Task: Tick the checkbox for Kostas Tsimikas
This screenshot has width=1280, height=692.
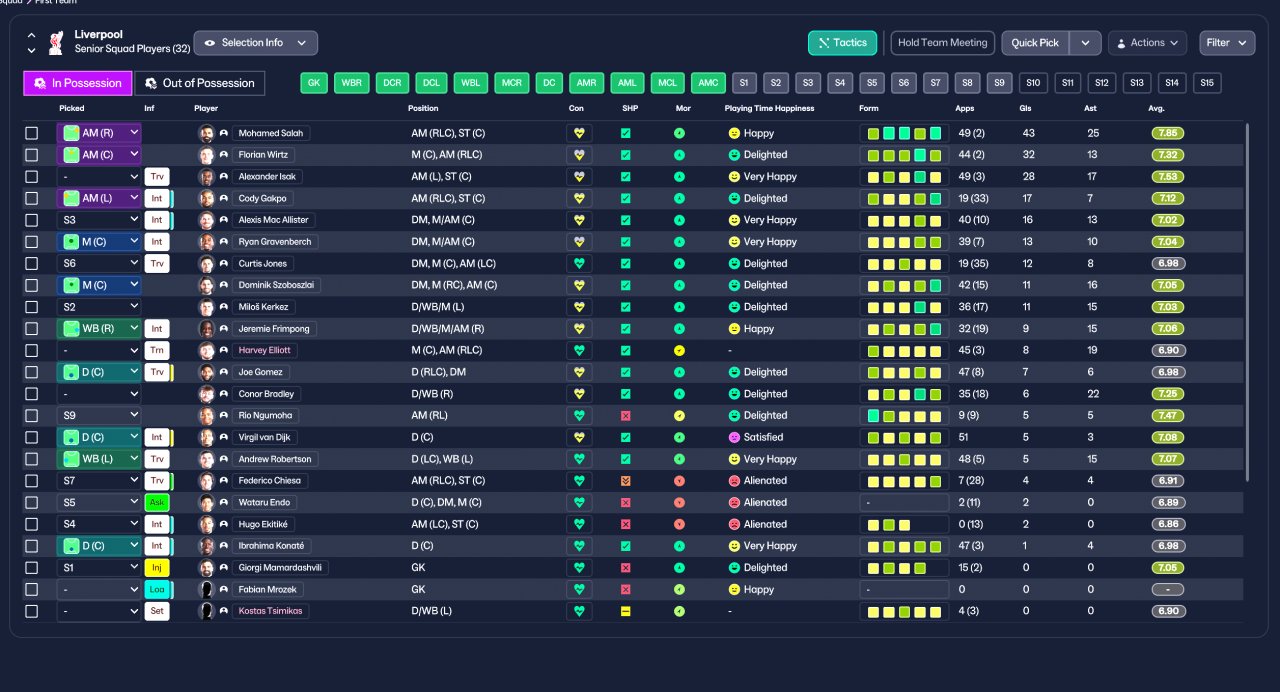Action: click(x=32, y=611)
